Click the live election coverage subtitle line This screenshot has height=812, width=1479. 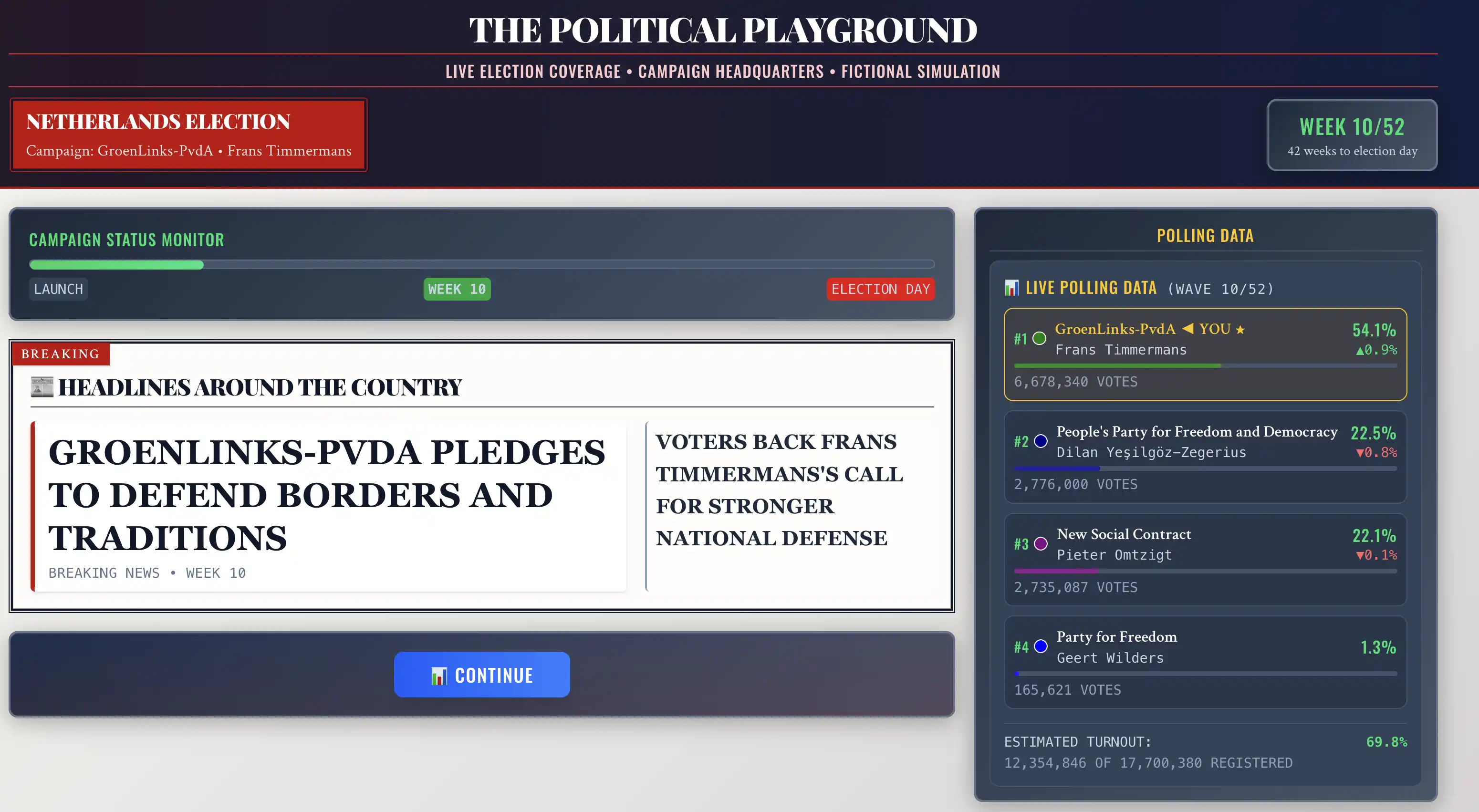pos(723,71)
